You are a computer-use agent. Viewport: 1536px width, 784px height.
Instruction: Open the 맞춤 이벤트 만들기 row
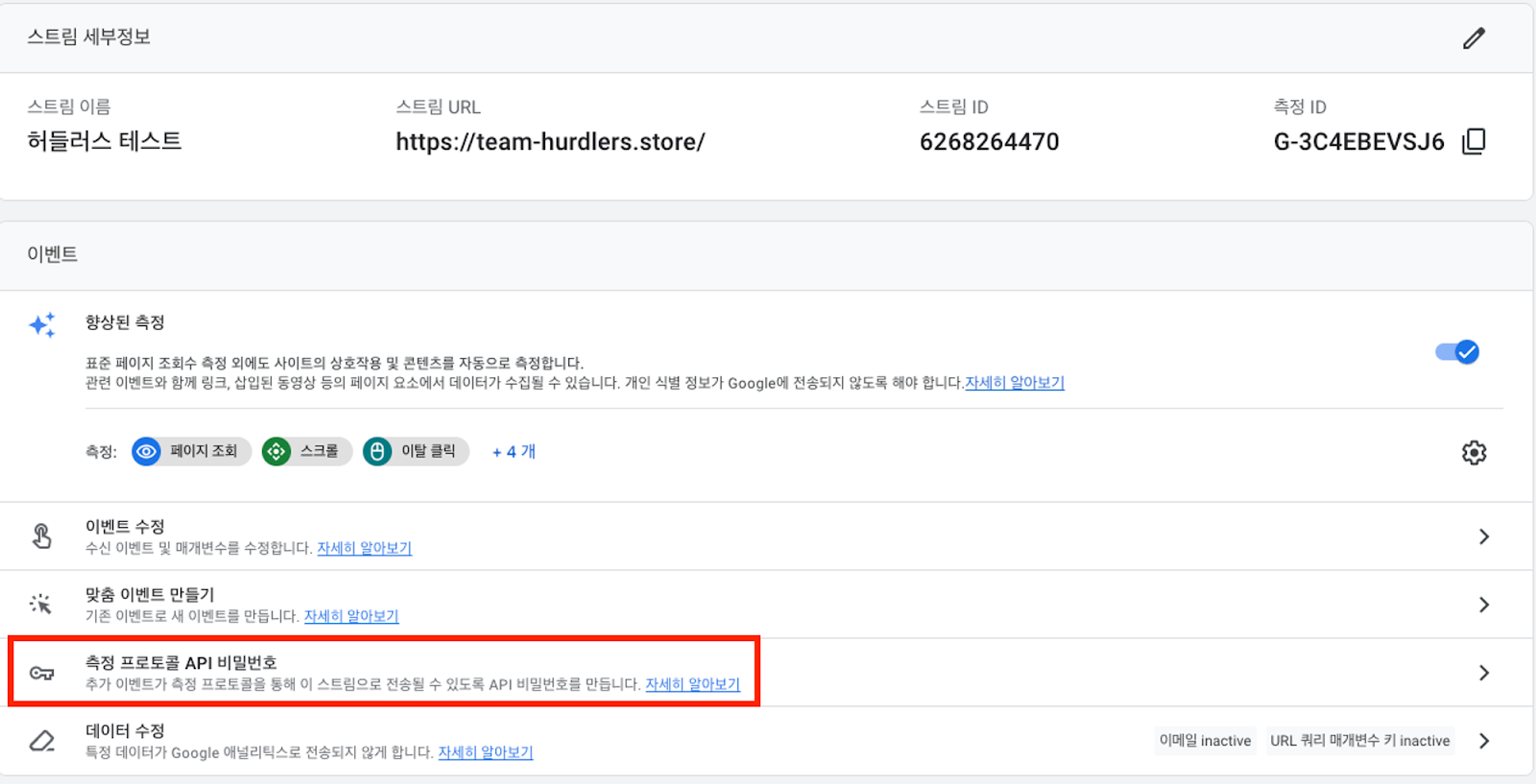(766, 605)
